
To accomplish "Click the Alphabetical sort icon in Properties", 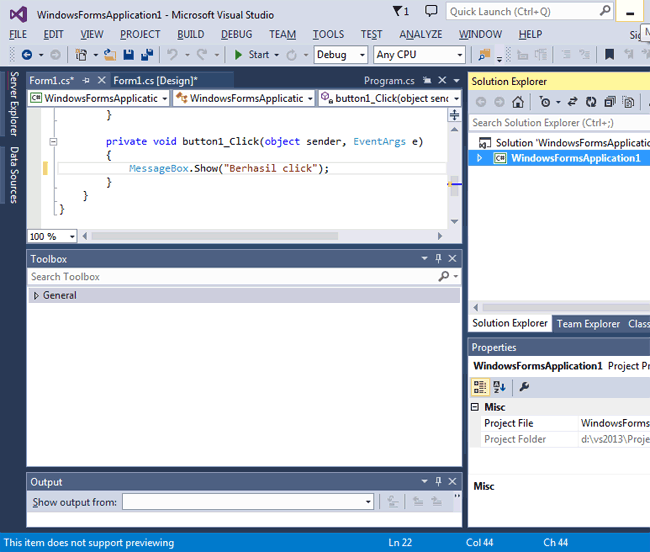I will pyautogui.click(x=499, y=387).
